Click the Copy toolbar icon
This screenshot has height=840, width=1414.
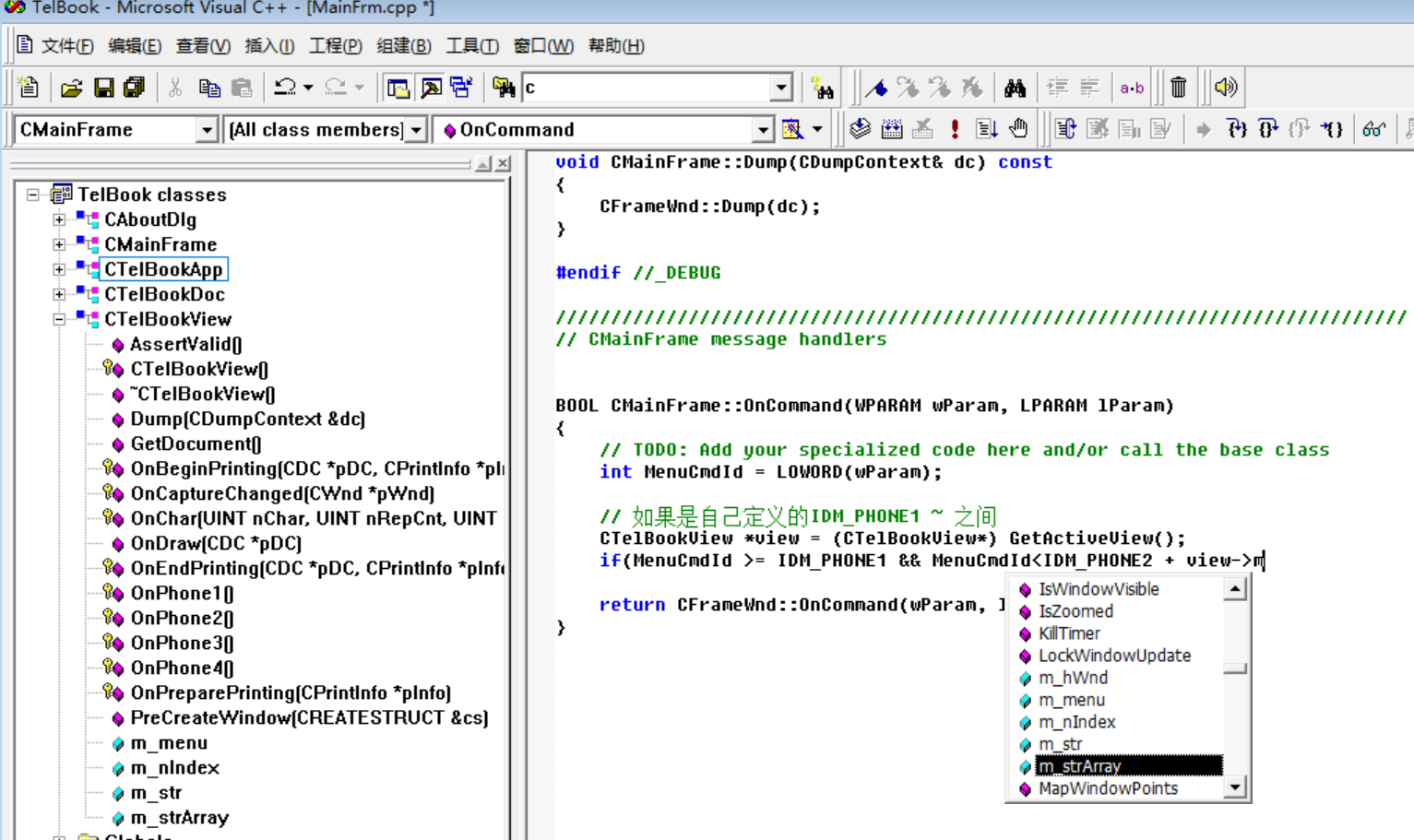tap(209, 88)
